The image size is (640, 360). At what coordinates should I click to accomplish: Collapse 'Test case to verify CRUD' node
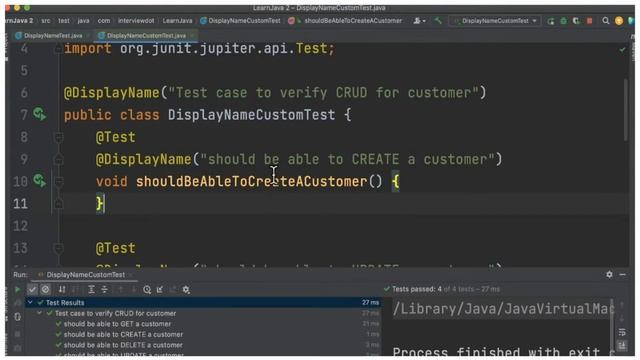pyautogui.click(x=40, y=313)
